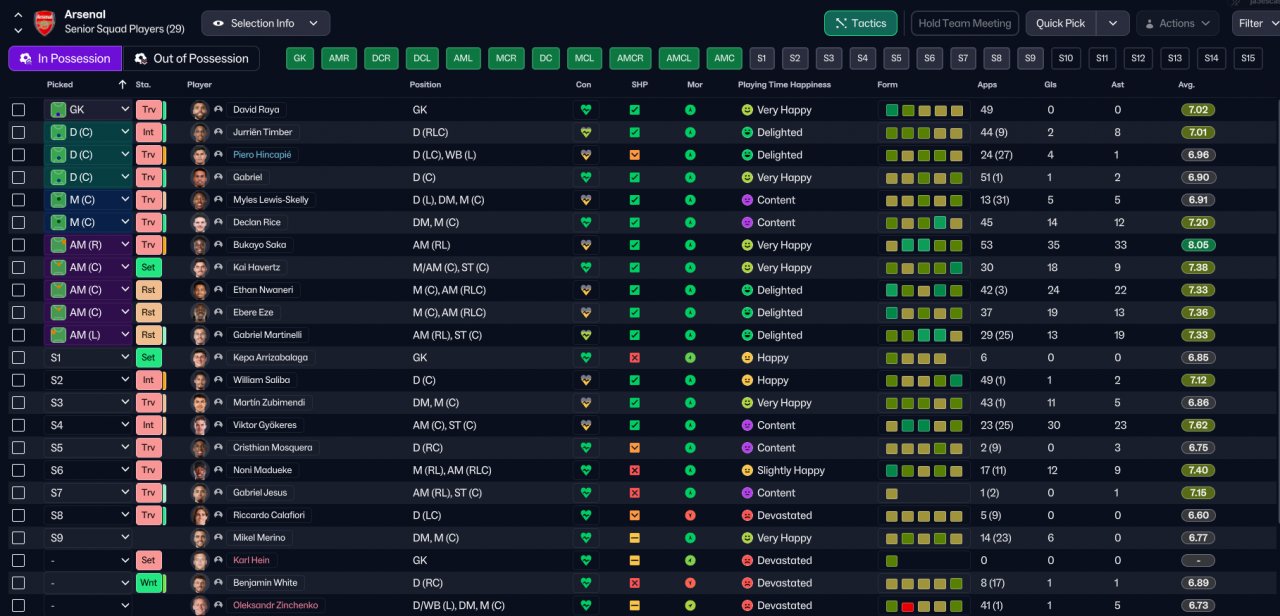1280x616 pixels.
Task: Select the checkbox for Viktor Gyökeres
Action: pyautogui.click(x=18, y=425)
